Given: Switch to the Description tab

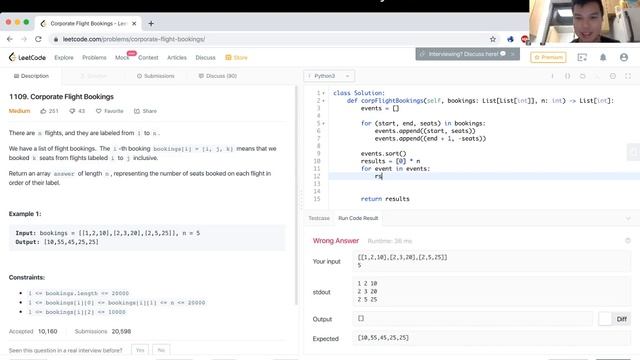Looking at the screenshot, I should click(x=31, y=76).
